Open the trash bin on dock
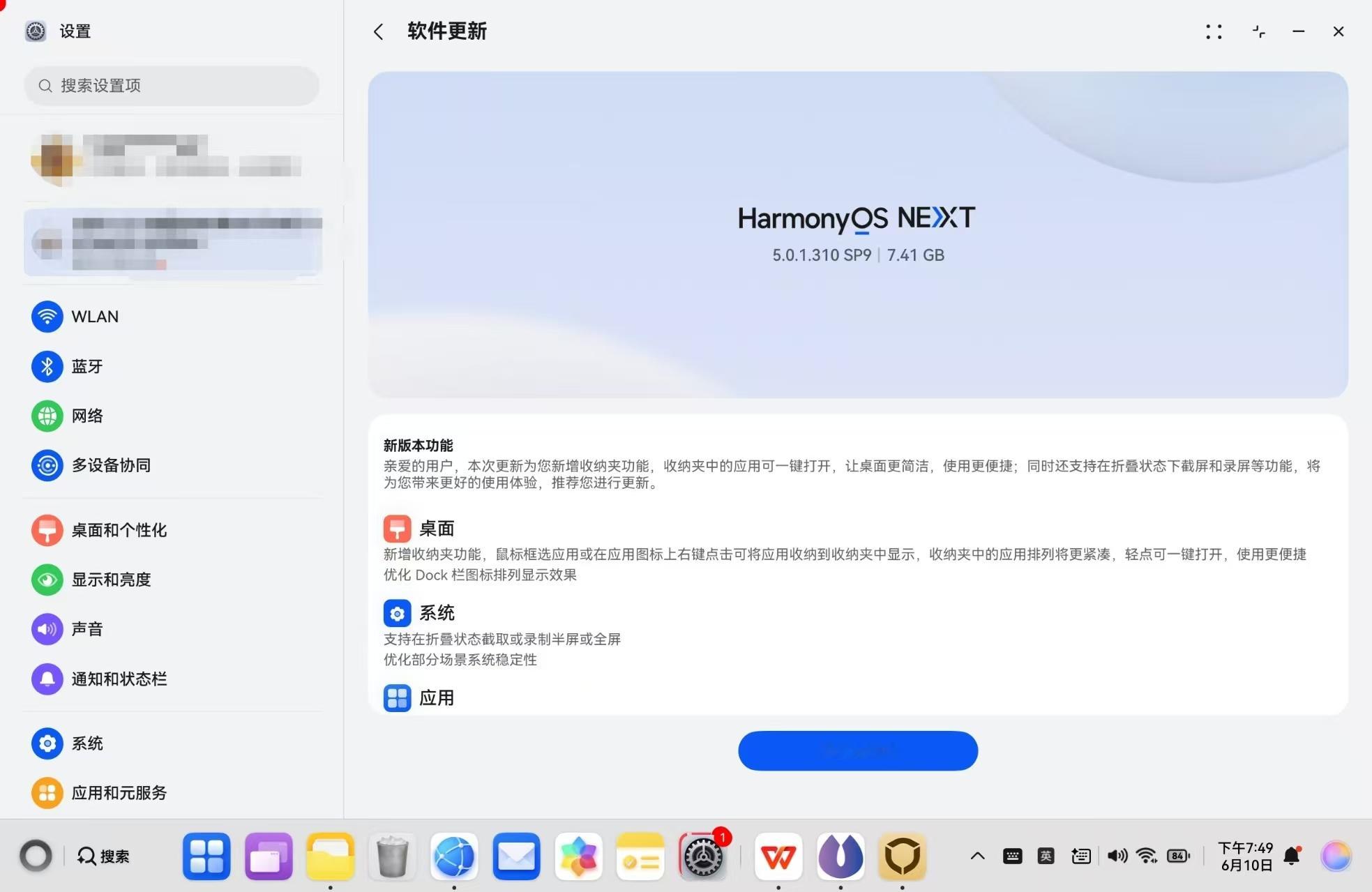The width and height of the screenshot is (1372, 892). pos(392,856)
